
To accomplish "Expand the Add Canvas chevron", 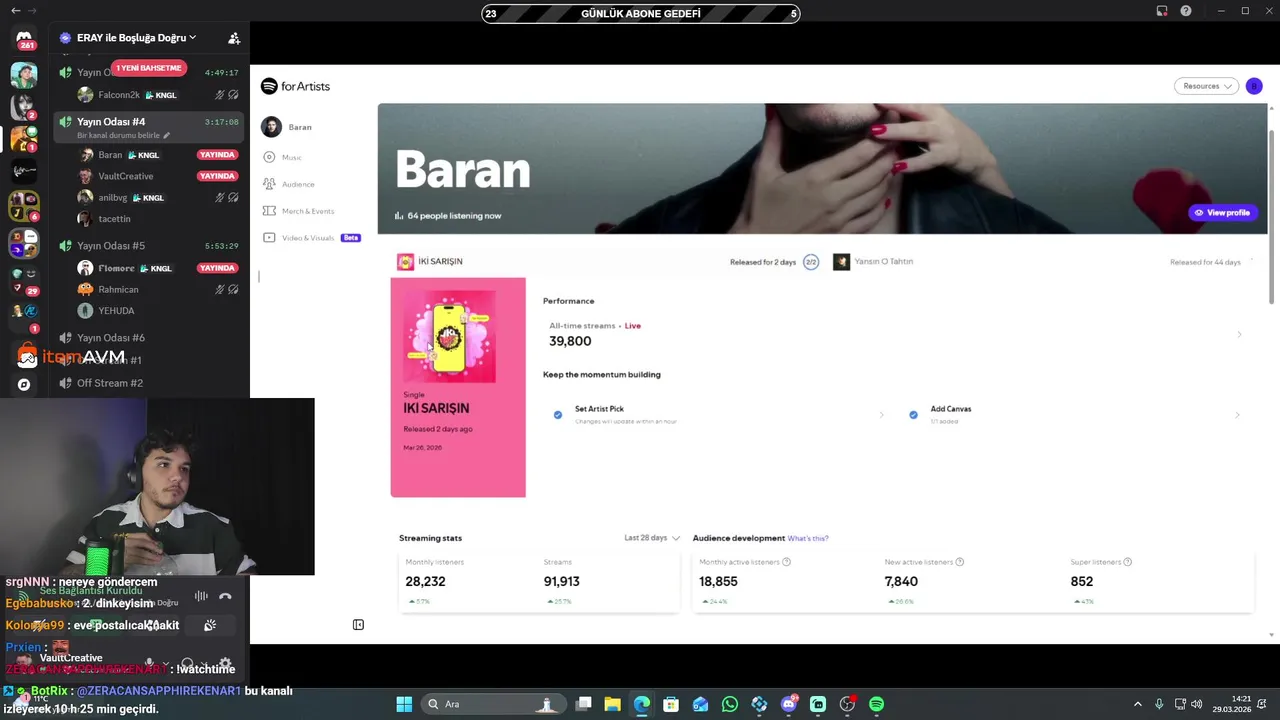I will (1239, 415).
